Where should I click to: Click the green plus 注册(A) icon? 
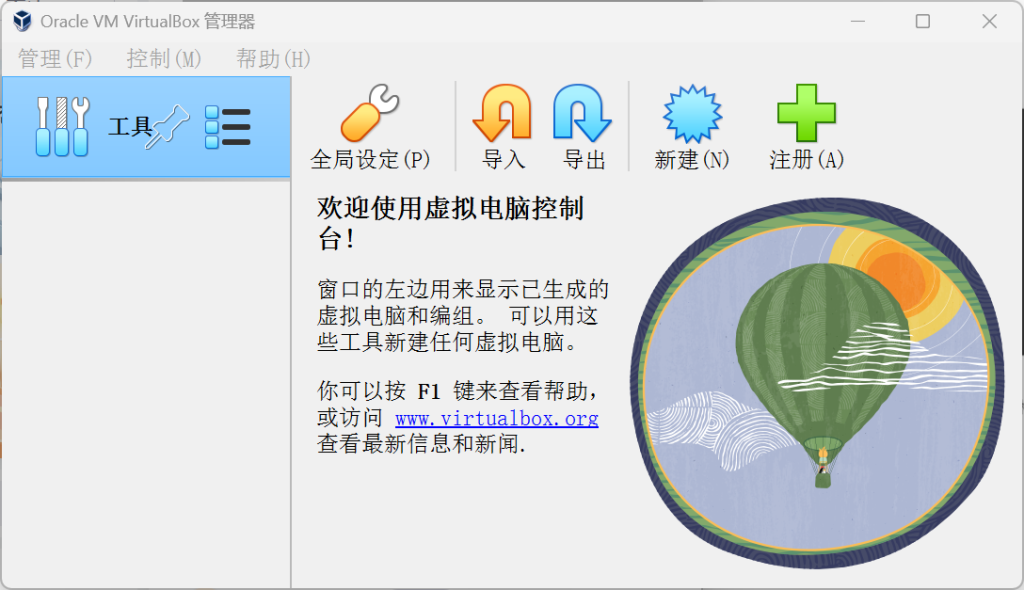click(806, 126)
